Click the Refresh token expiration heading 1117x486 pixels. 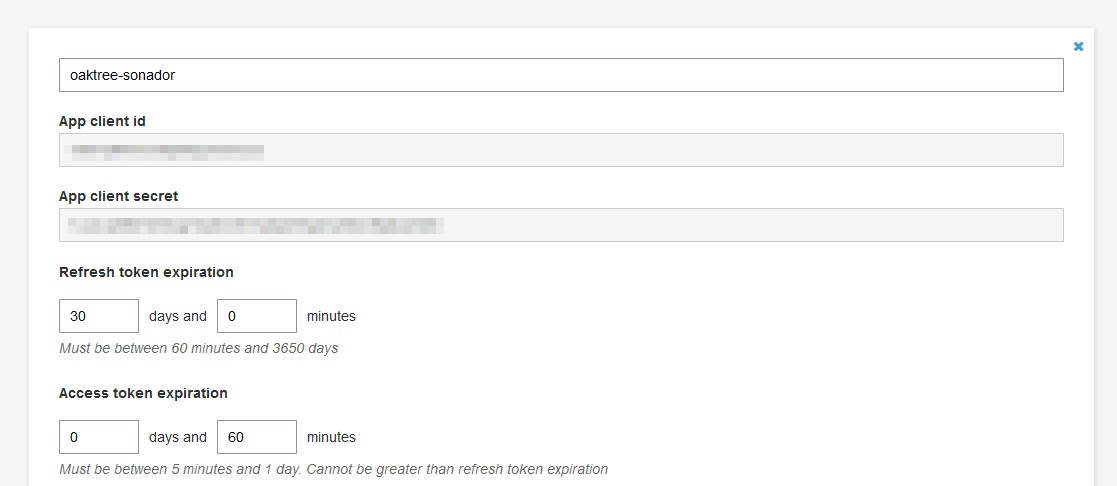[x=146, y=272]
